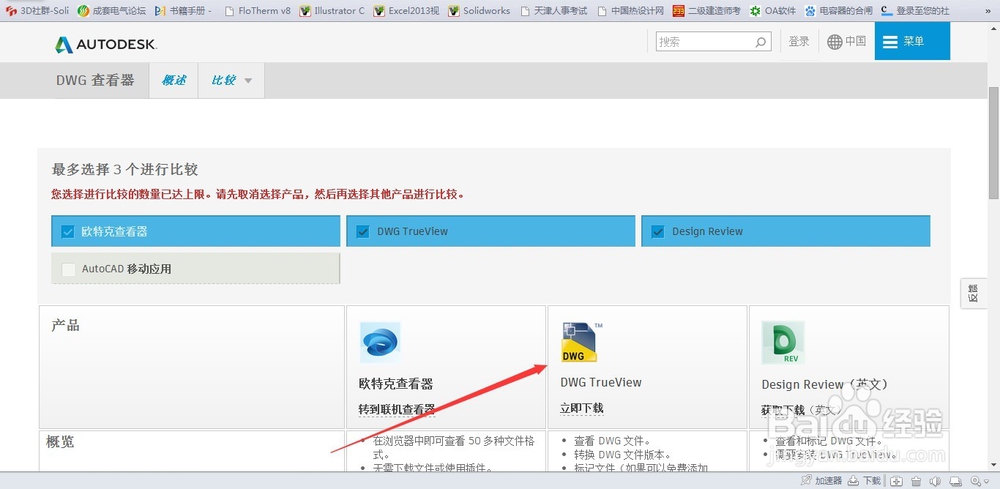Click the 最多选择 3 个进行比较 heading
Viewport: 1000px width, 489px height.
pos(125,170)
